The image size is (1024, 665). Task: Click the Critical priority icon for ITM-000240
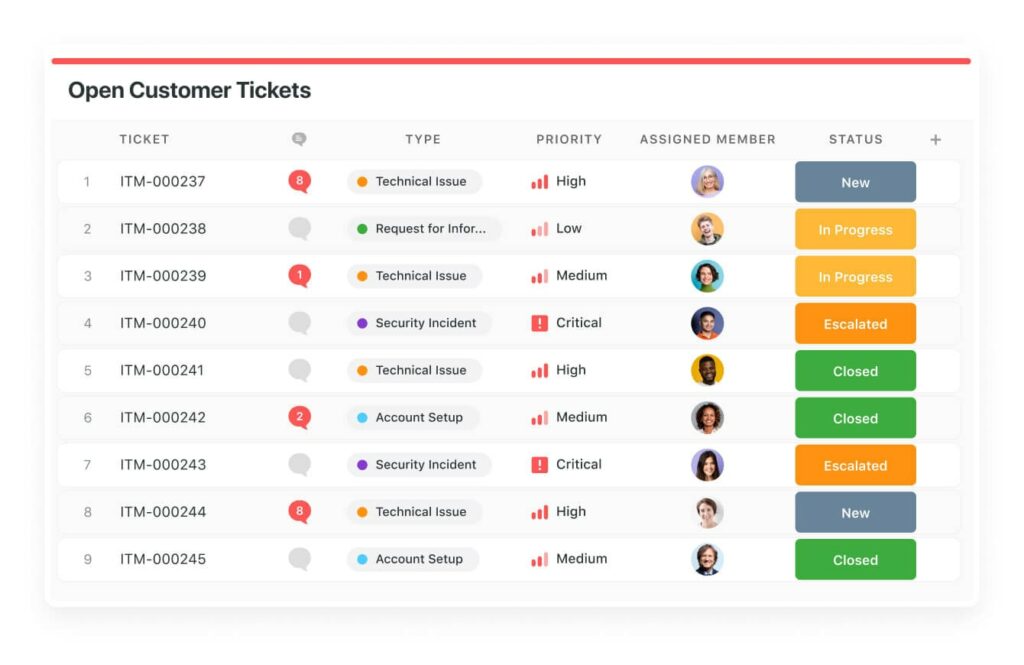pyautogui.click(x=539, y=323)
